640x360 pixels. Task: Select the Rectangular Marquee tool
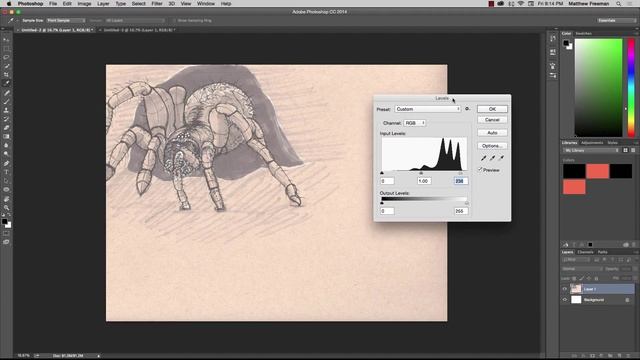point(6,49)
